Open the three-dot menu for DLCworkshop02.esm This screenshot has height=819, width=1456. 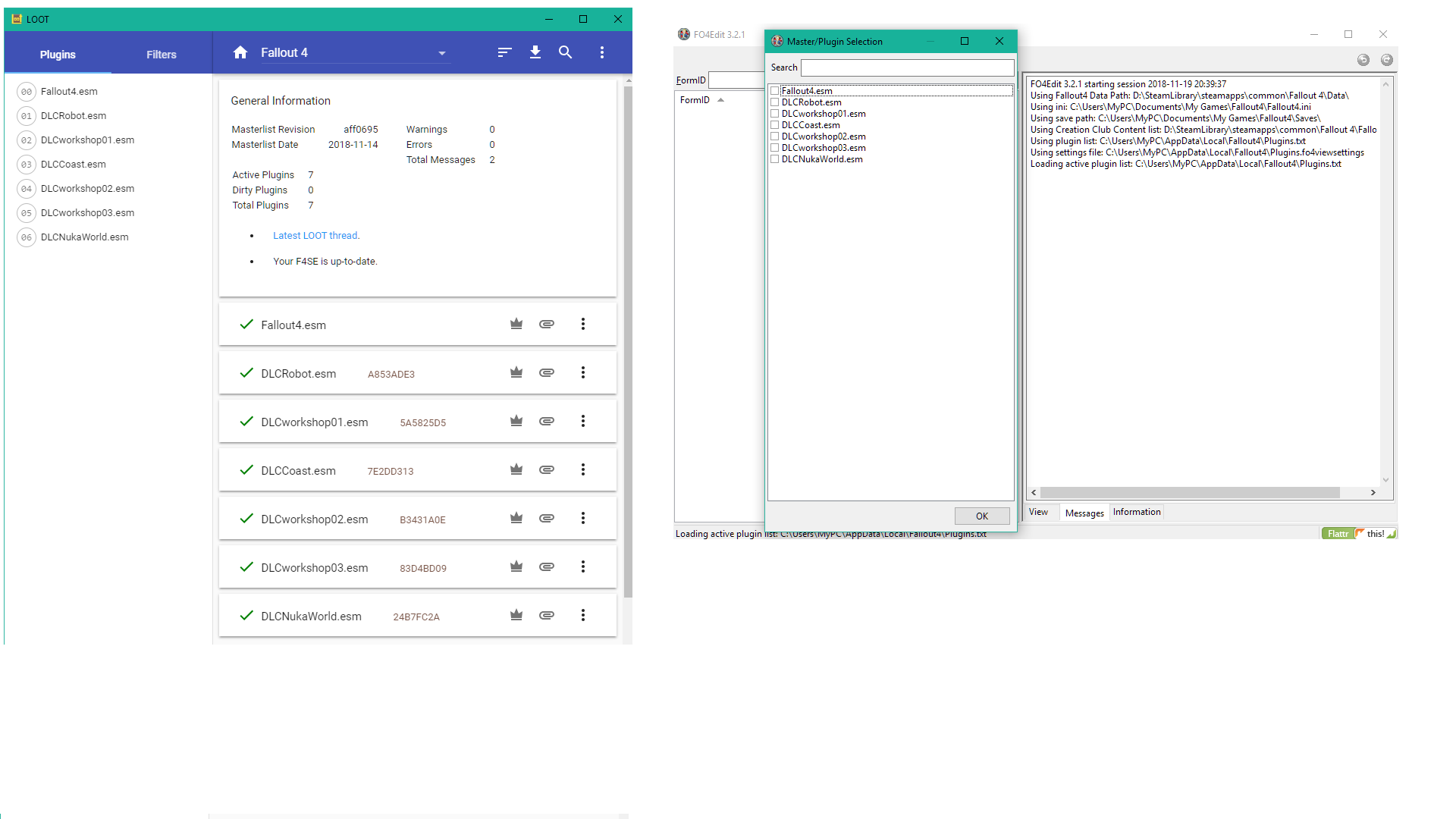coord(583,518)
